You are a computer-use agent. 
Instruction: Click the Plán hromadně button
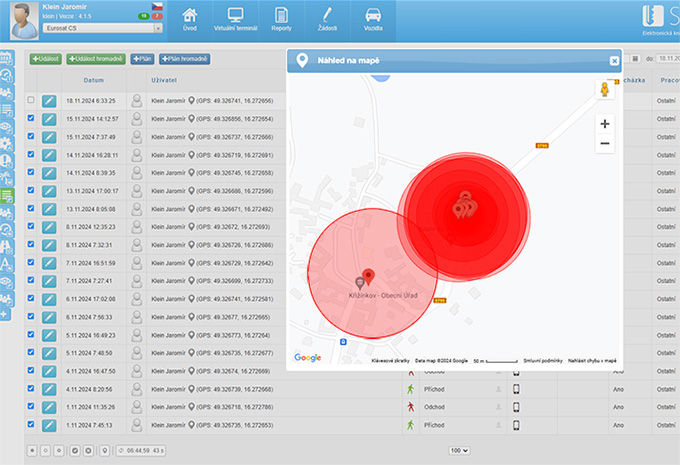pos(185,60)
